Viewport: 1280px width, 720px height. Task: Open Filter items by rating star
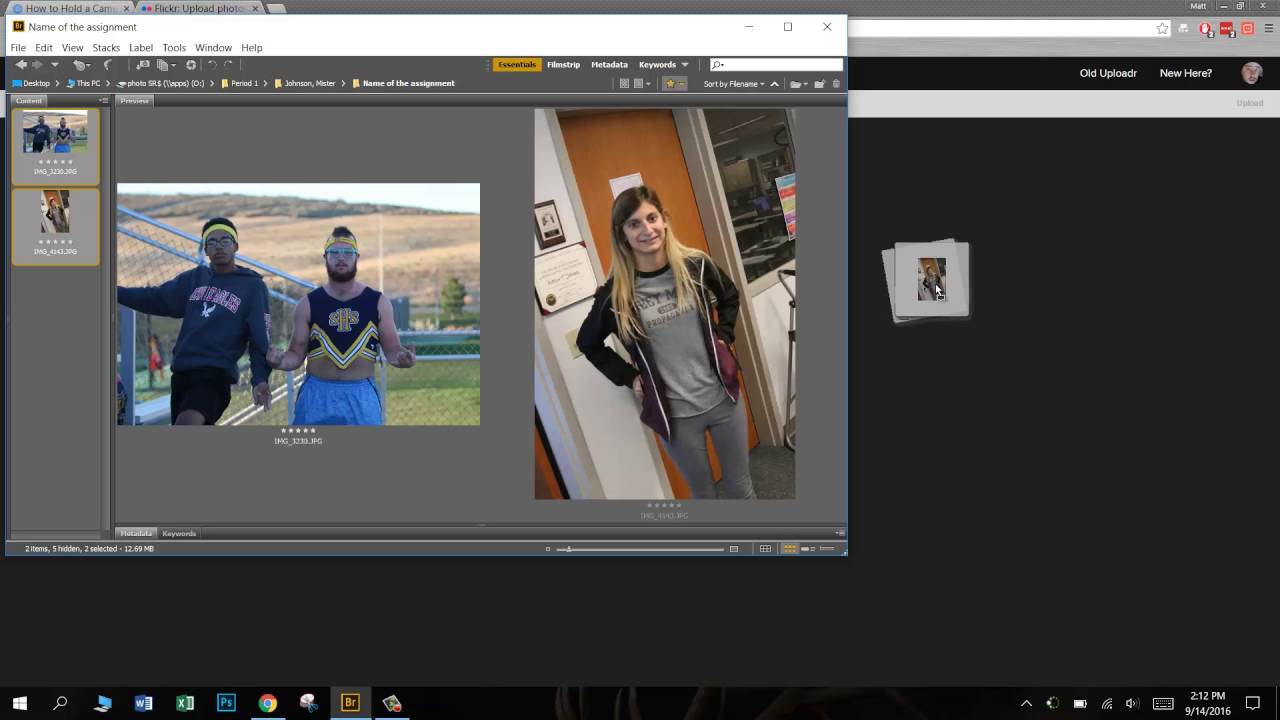(675, 84)
